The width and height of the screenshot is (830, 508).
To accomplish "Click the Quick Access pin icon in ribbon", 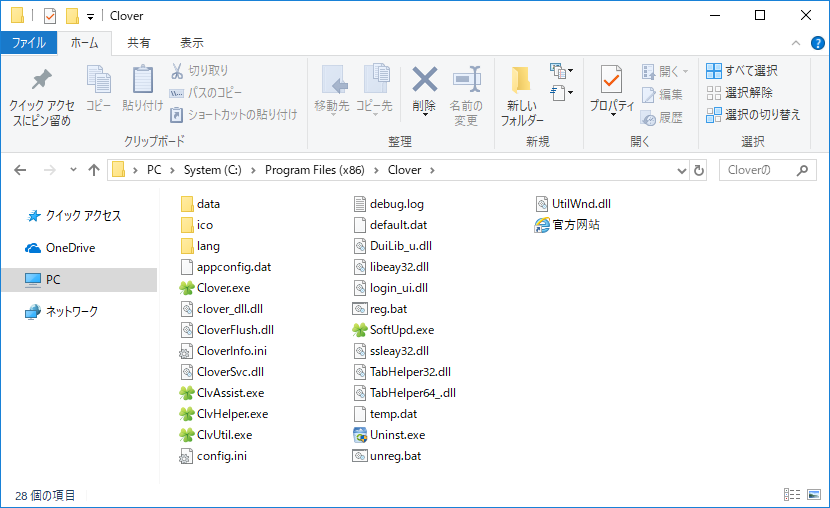I will (x=41, y=80).
